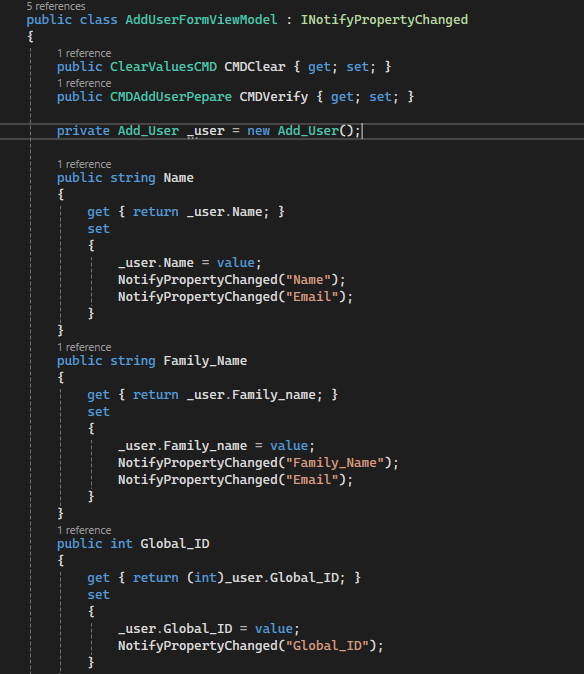Open '1 reference' link above Name property

pyautogui.click(x=84, y=164)
